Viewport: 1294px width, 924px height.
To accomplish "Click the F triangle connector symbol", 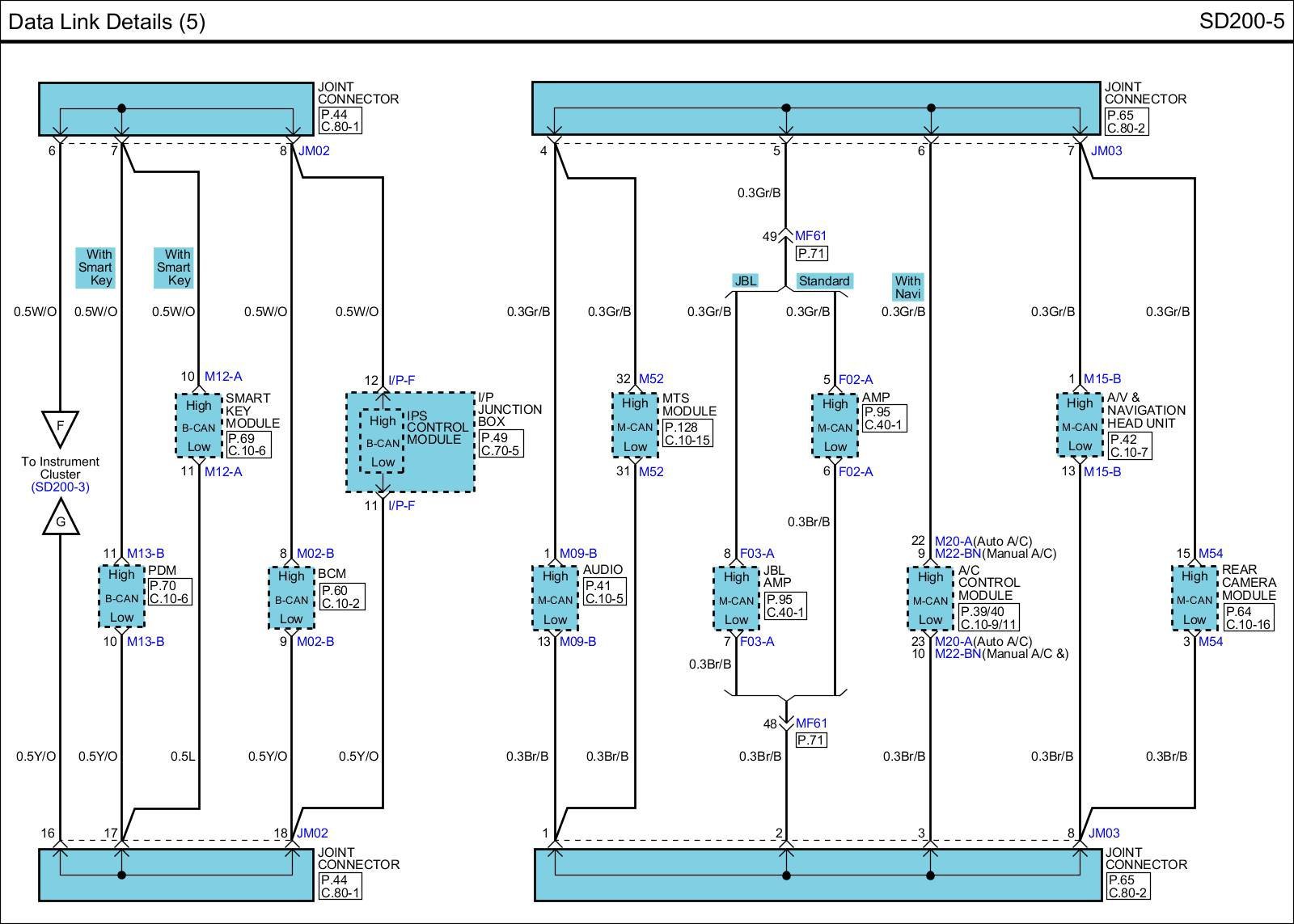I will (60, 426).
